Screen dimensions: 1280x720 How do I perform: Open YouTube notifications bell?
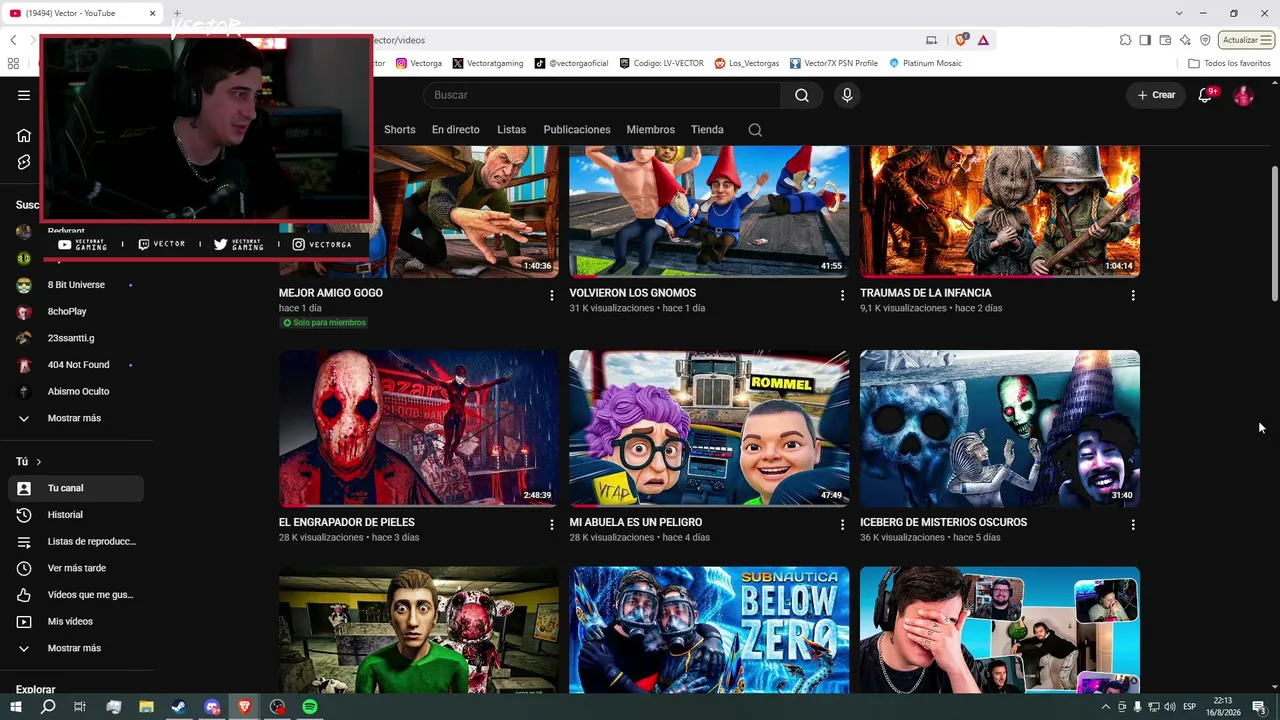coord(1206,95)
